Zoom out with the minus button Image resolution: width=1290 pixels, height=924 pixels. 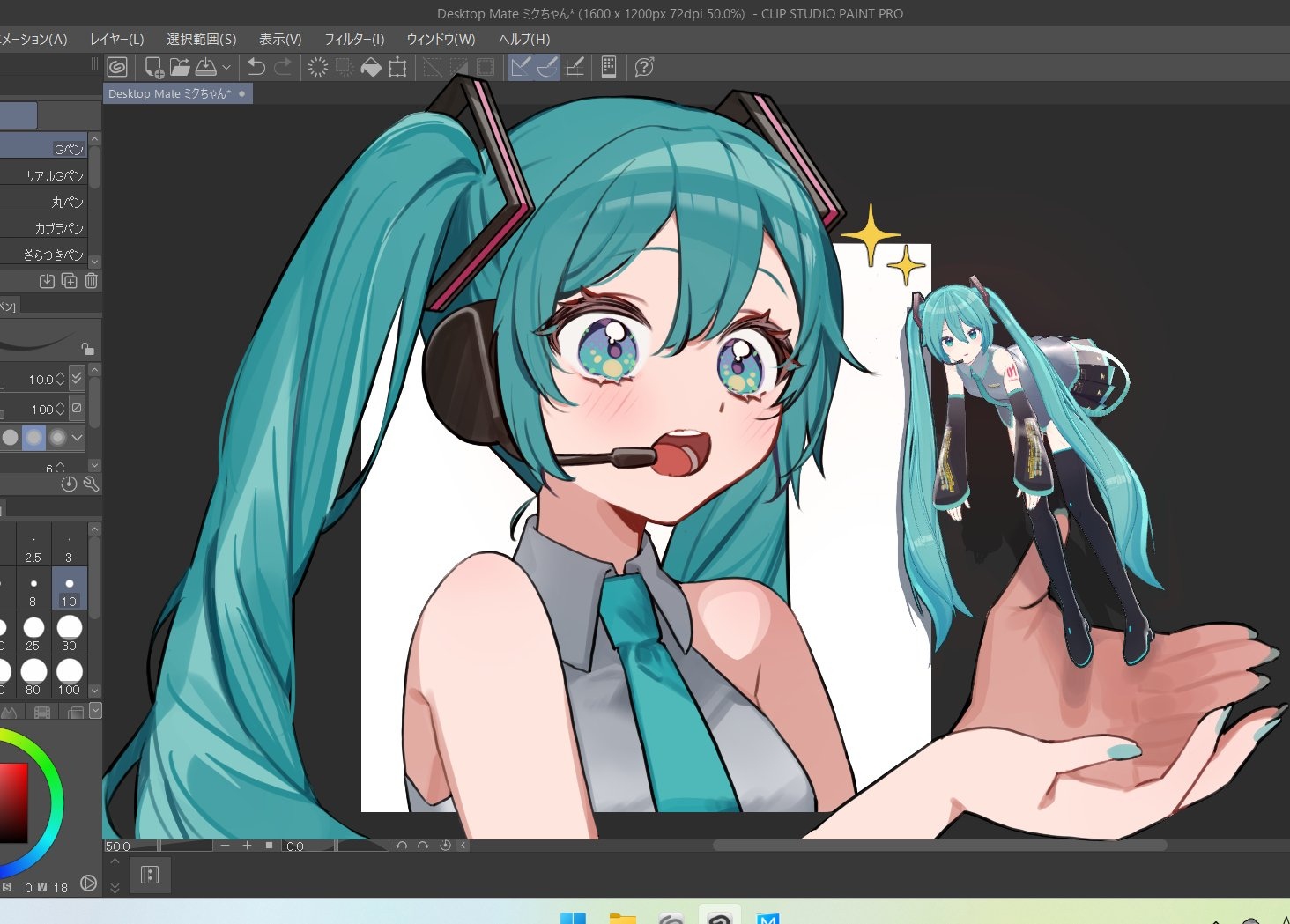click(x=225, y=846)
